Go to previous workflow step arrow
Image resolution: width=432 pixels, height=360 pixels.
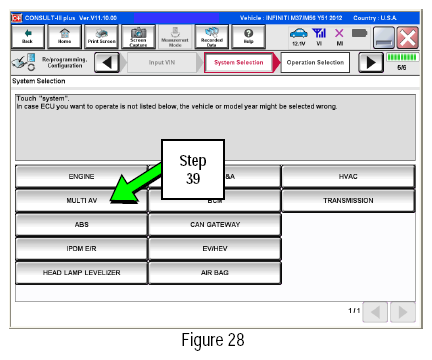coord(107,62)
